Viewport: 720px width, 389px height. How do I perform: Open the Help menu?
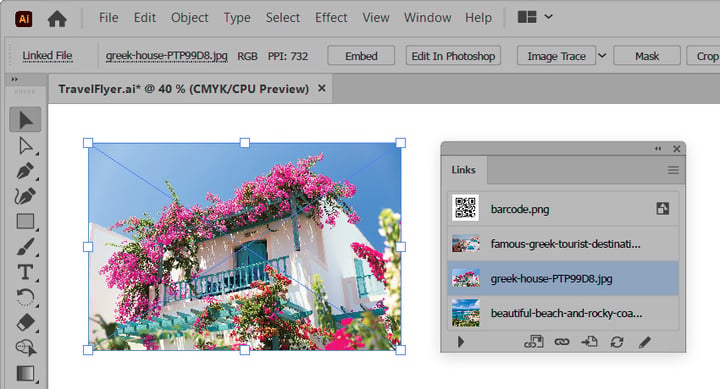click(478, 18)
